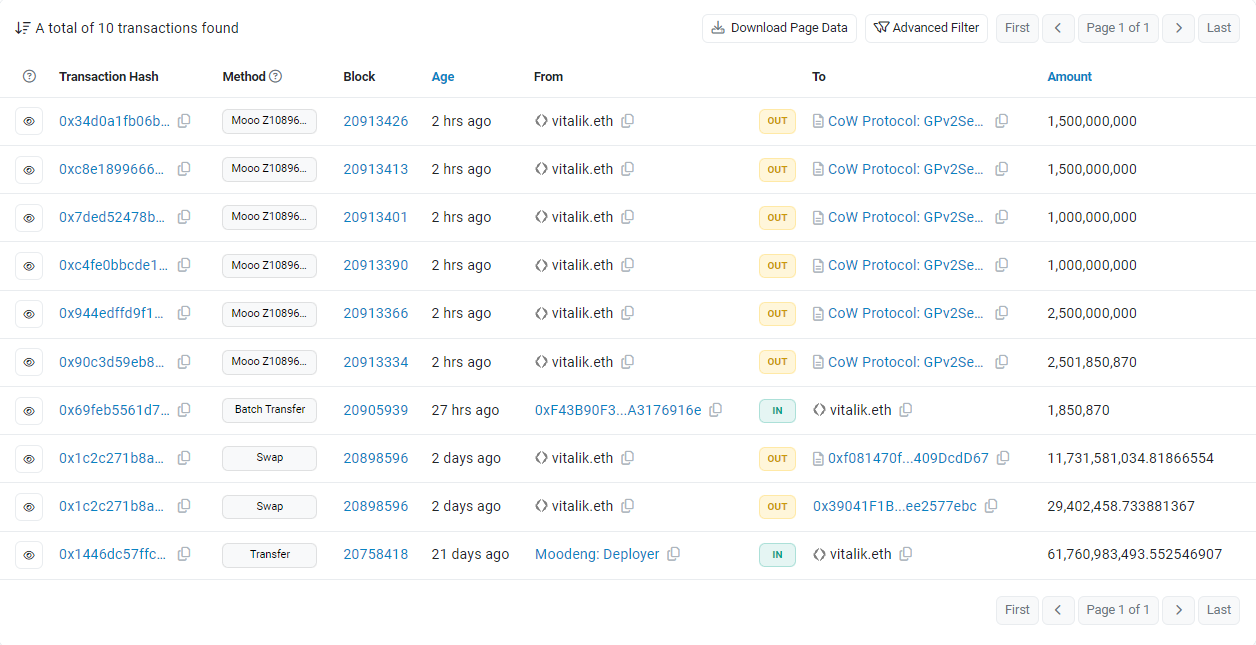Click the Amount column header
This screenshot has width=1256, height=645.
pyautogui.click(x=1069, y=76)
